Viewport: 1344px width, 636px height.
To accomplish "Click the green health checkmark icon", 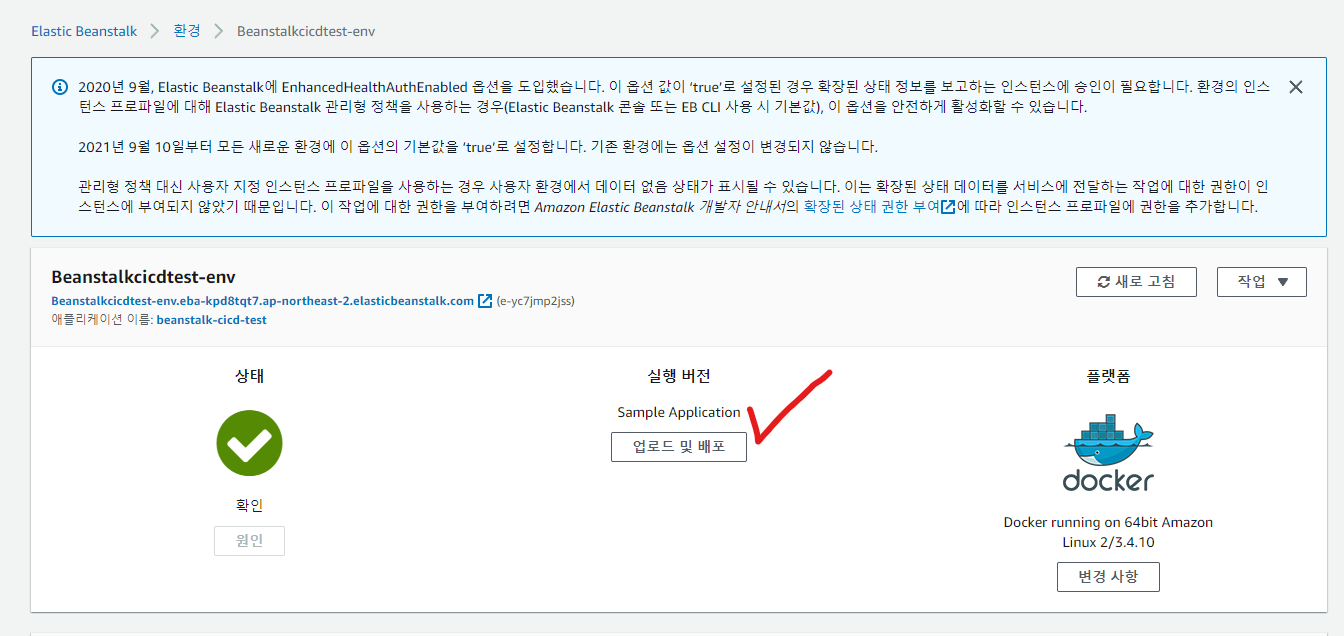I will tap(249, 443).
